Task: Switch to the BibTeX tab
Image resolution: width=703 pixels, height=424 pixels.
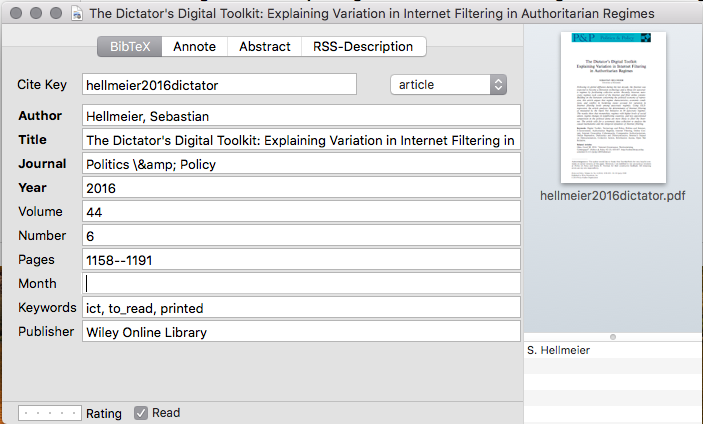Action: 130,47
